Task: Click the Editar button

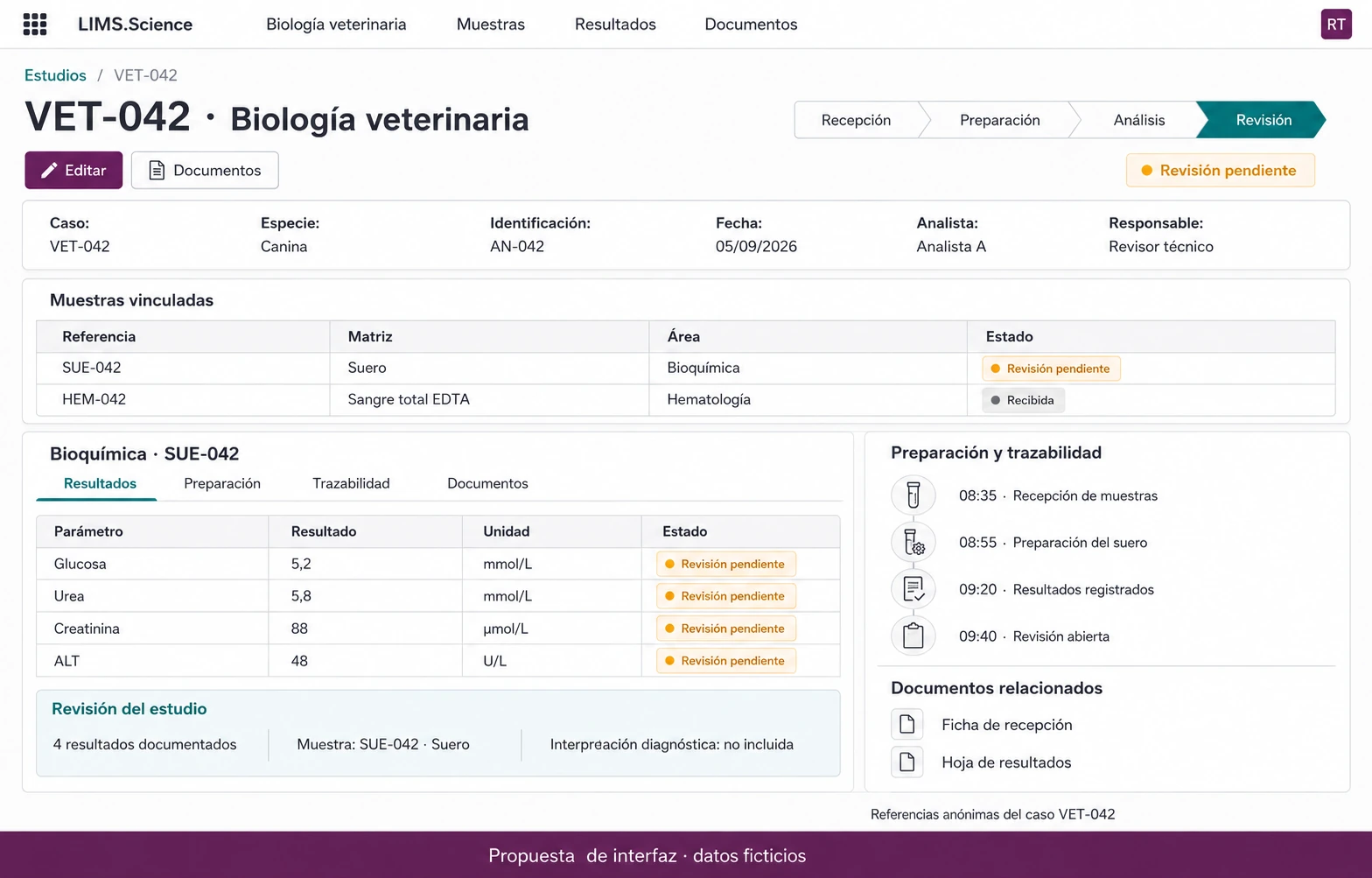Action: click(x=73, y=170)
